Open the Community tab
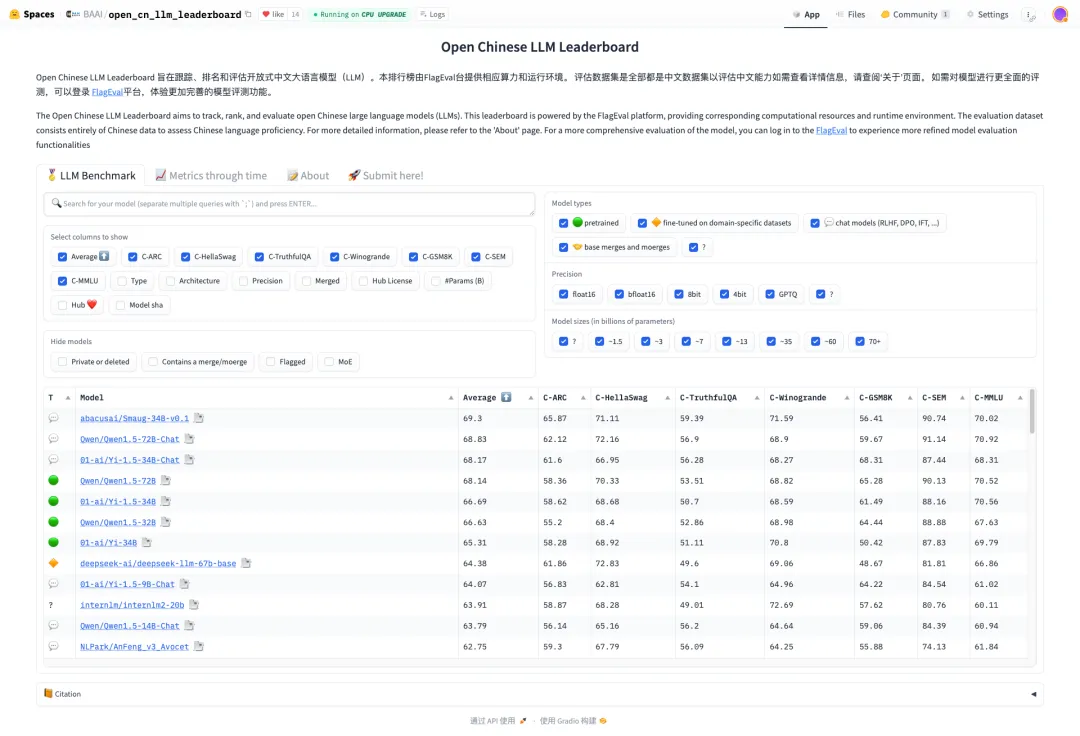Screen dimensions: 1080x736 click(914, 14)
